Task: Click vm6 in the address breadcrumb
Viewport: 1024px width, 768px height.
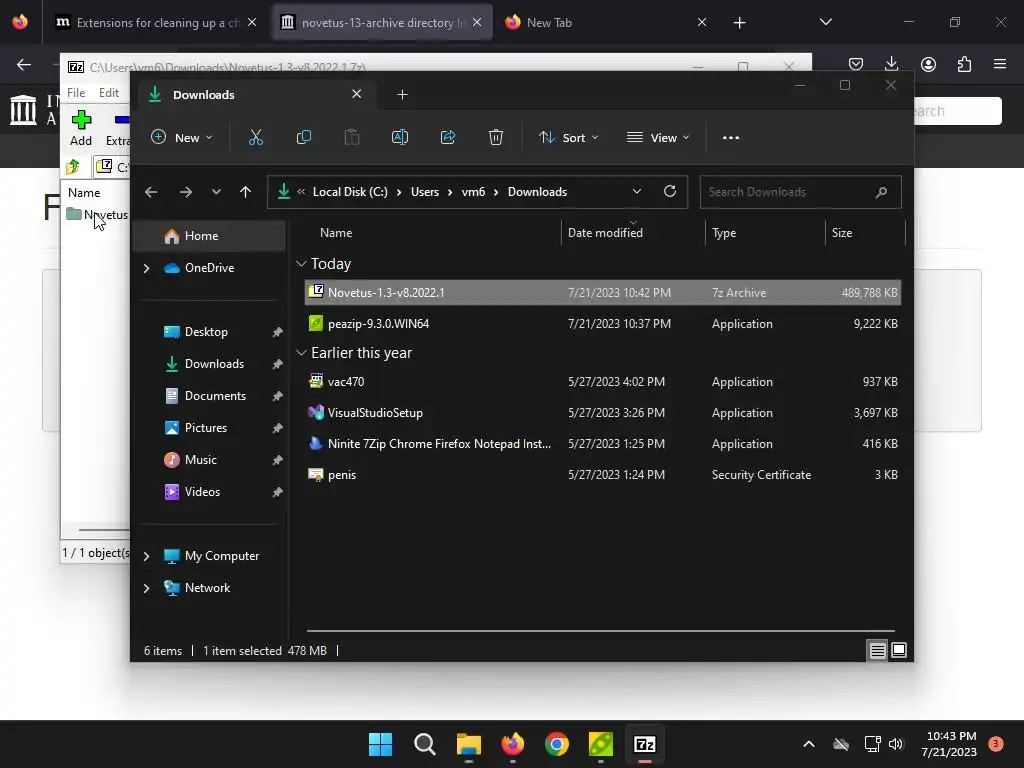Action: tap(473, 192)
